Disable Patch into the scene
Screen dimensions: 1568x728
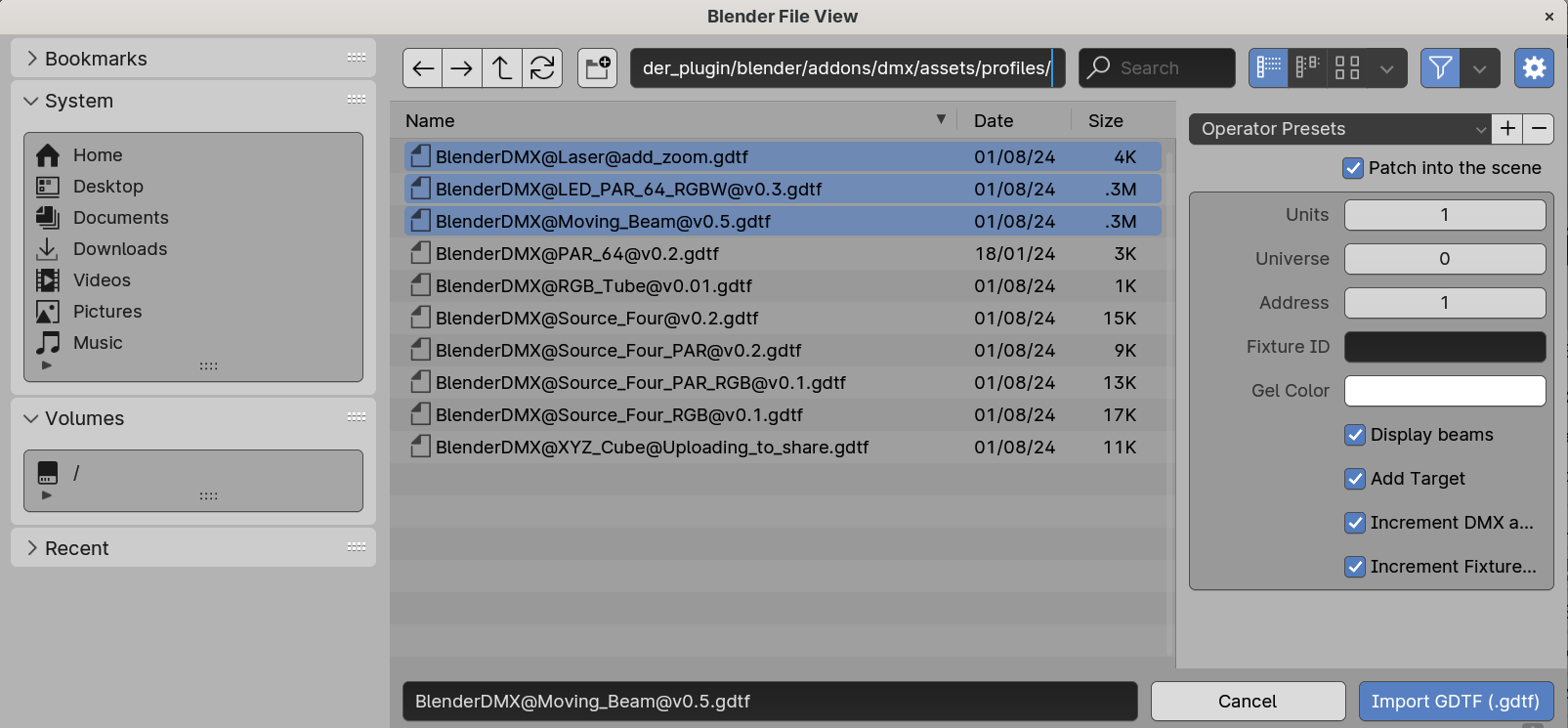(x=1353, y=168)
